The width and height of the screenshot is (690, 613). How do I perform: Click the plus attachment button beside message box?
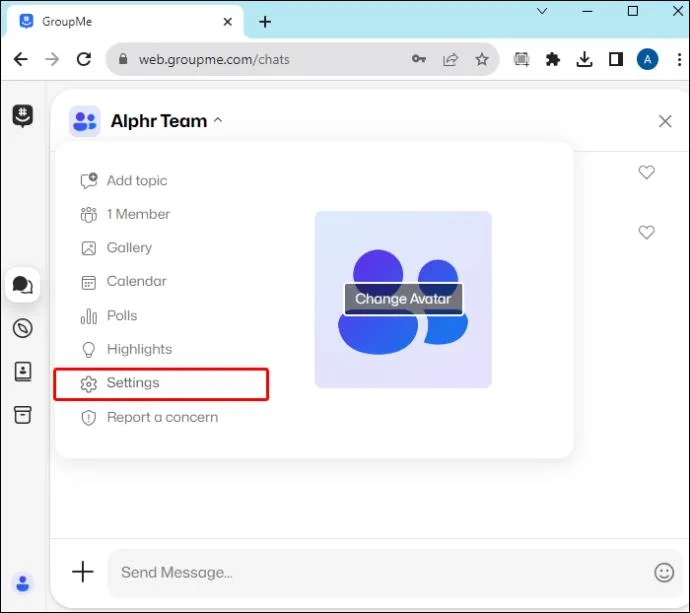83,572
